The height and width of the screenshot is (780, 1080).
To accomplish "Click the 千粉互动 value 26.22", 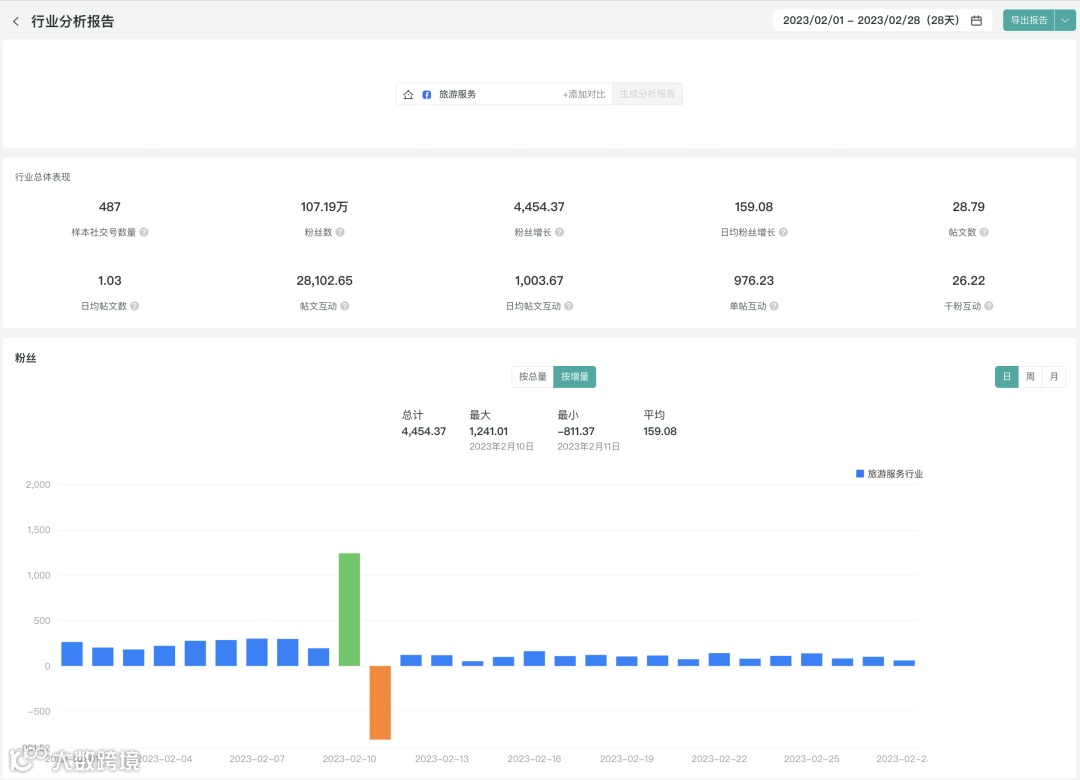I will click(x=968, y=280).
